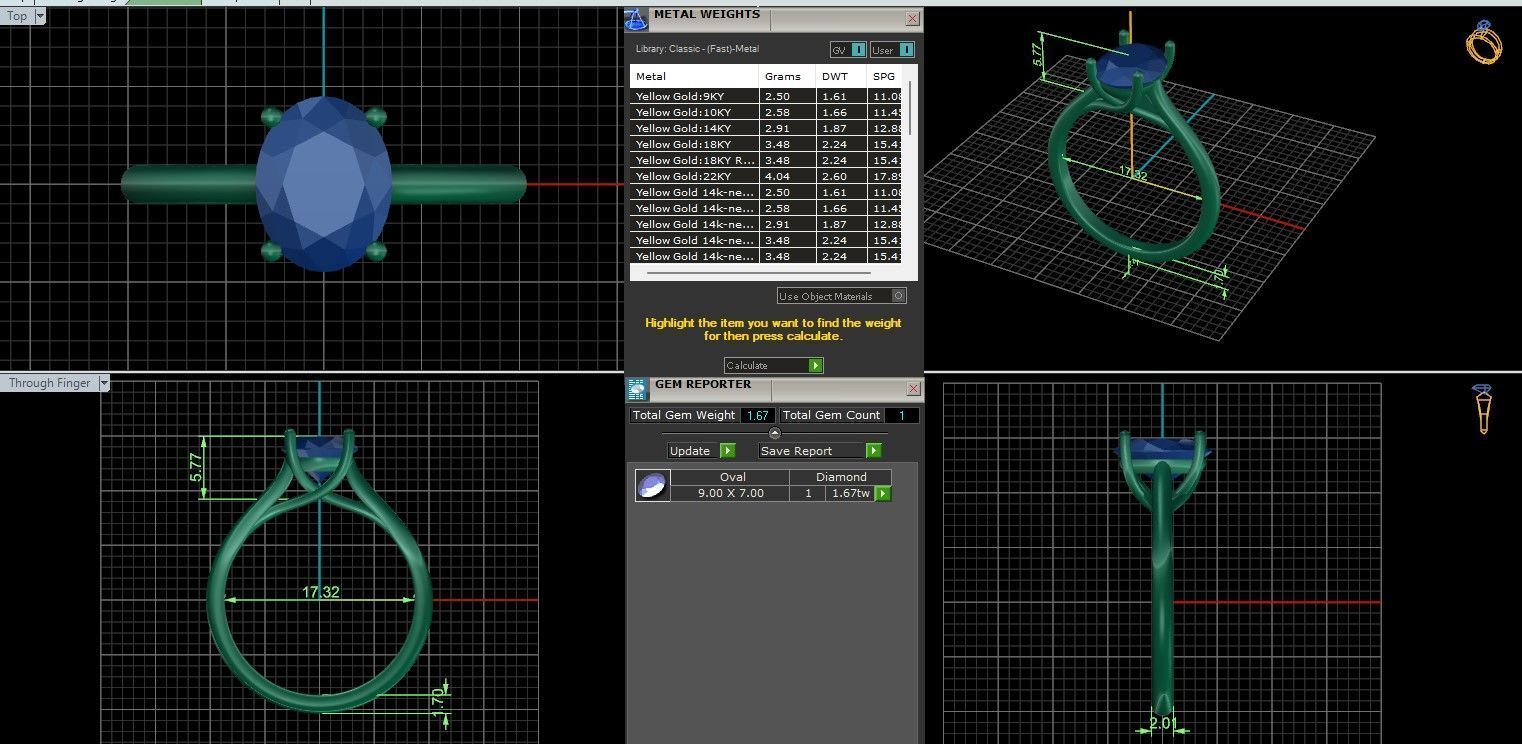Image resolution: width=1522 pixels, height=744 pixels.
Task: Click the Library: Classic - (Fast)-Metal label
Action: [x=697, y=49]
